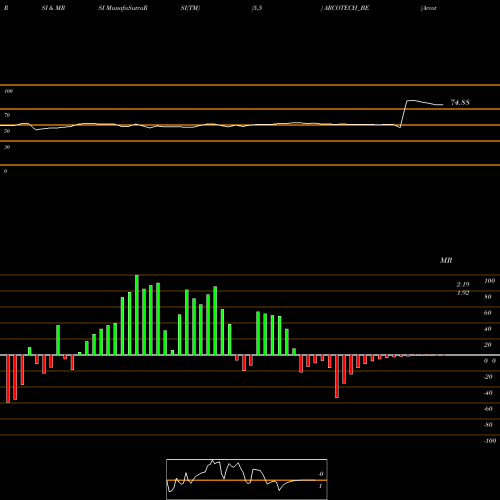Click the MR axis label 40
This screenshot has height=500, width=500.
488,329
